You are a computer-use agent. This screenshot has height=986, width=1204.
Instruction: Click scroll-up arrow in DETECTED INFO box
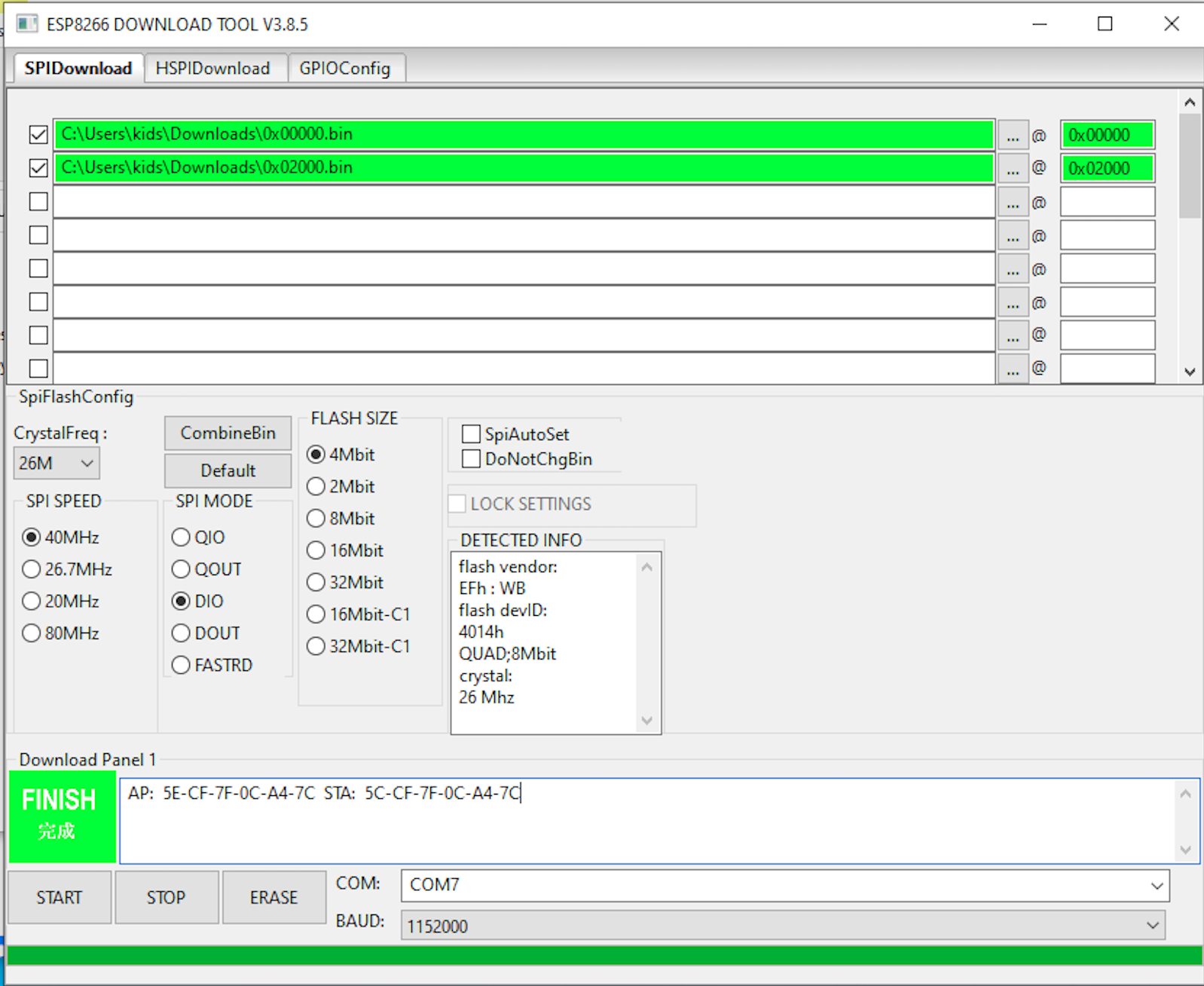click(647, 567)
